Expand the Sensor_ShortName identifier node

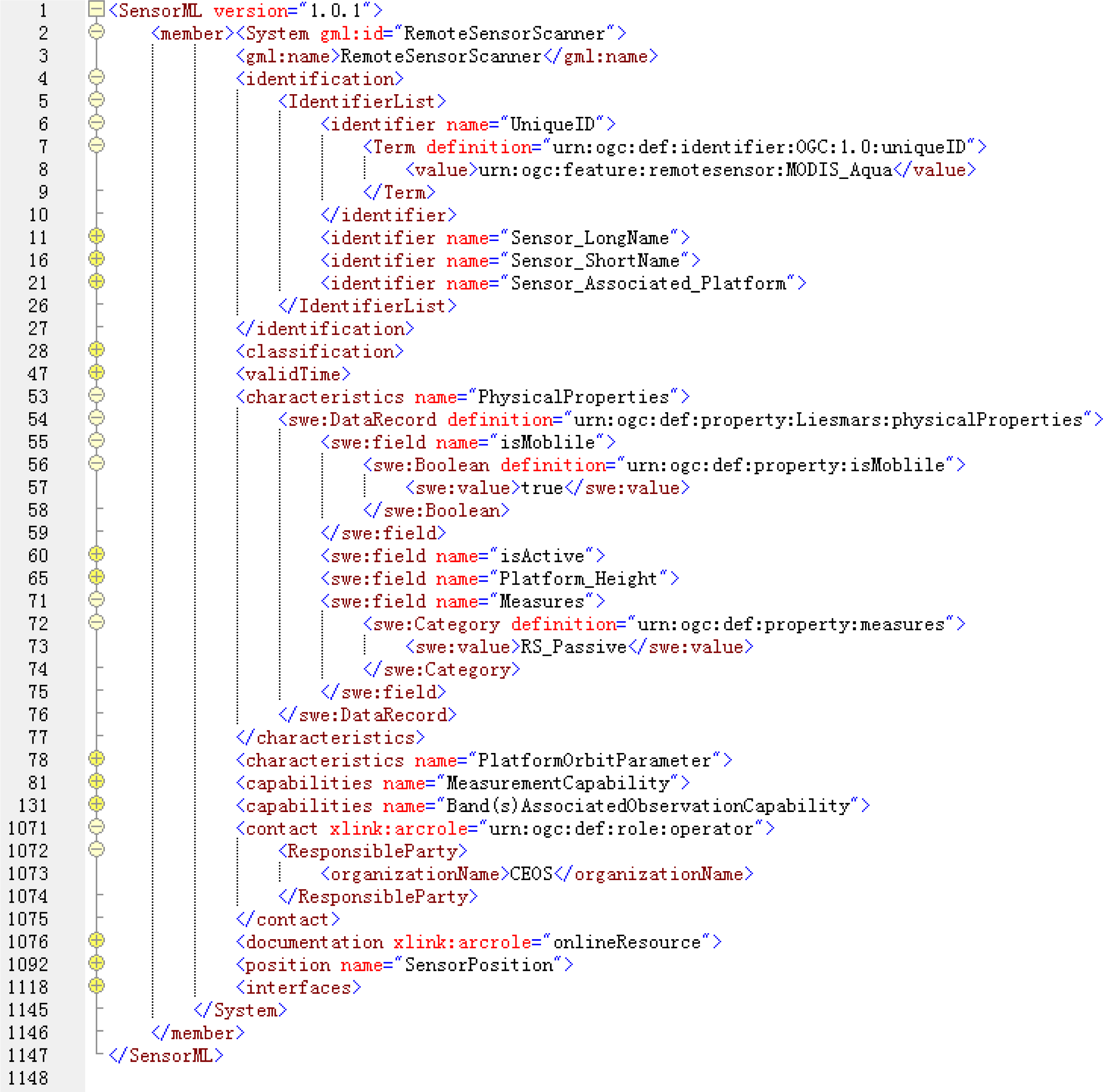96,259
